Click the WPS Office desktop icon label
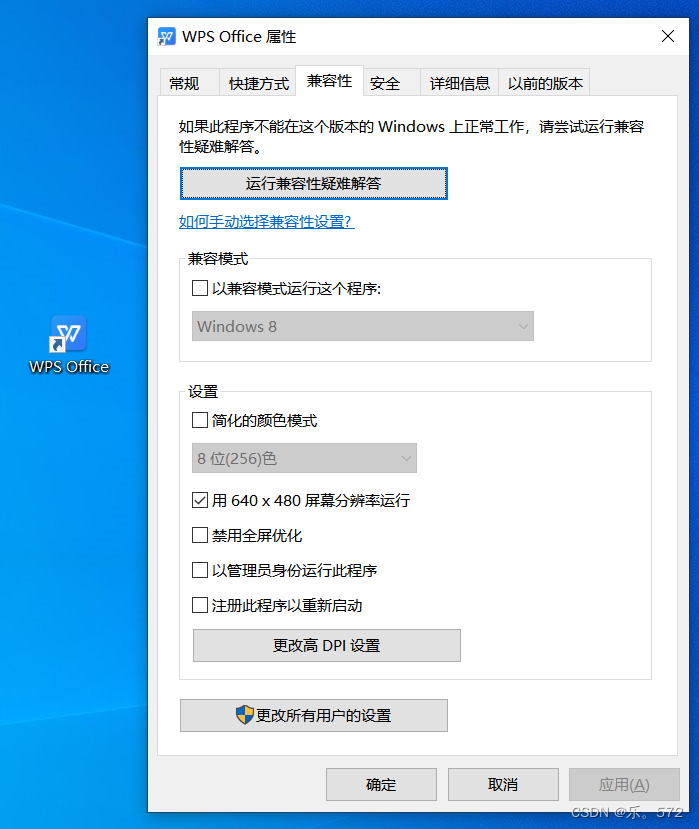The width and height of the screenshot is (699, 829). coord(69,366)
